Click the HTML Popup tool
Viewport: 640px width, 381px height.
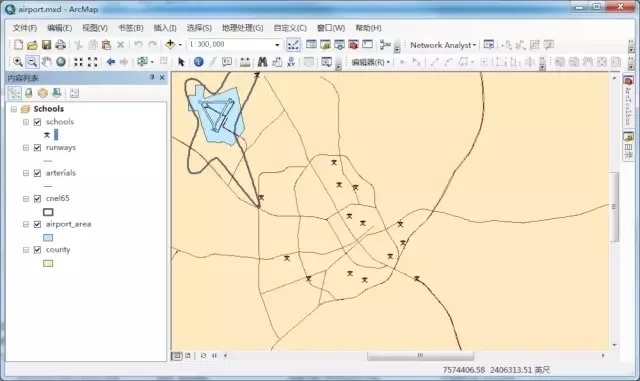[x=227, y=62]
